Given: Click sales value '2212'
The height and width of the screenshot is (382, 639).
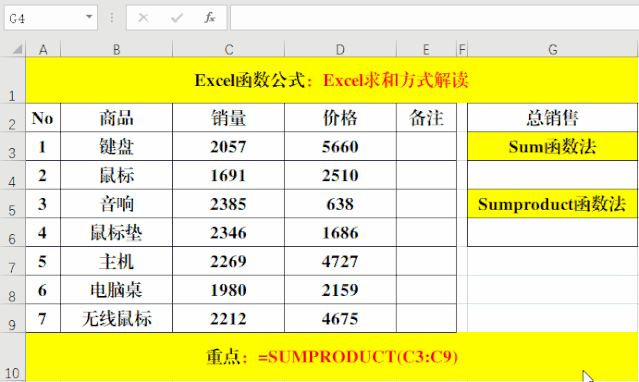Looking at the screenshot, I should (229, 318).
